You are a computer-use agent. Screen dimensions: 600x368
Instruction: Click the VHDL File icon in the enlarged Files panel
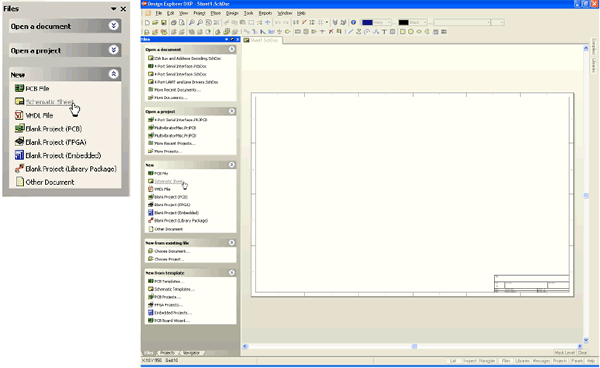(x=19, y=115)
